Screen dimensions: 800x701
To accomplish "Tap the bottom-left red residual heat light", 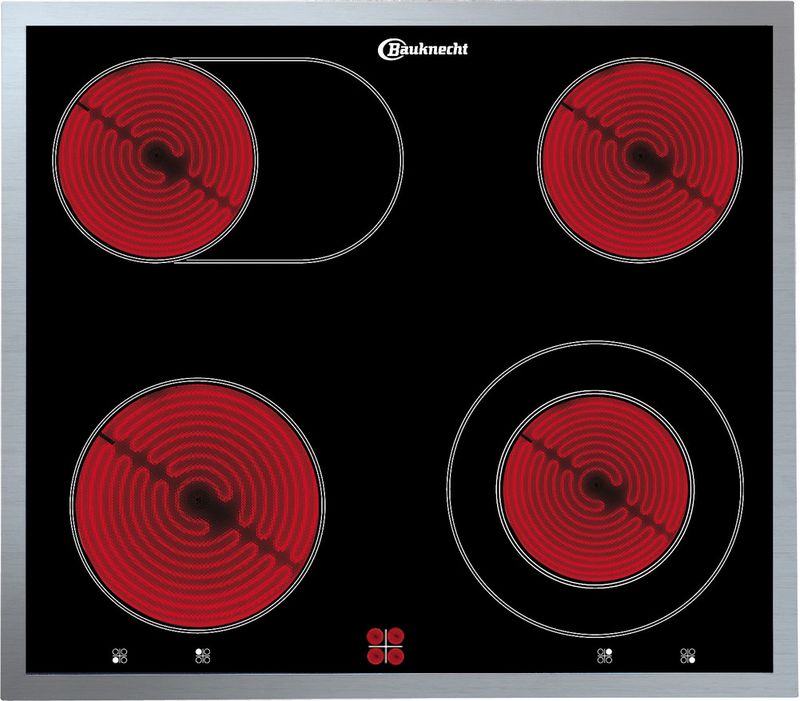I will pos(377,655).
